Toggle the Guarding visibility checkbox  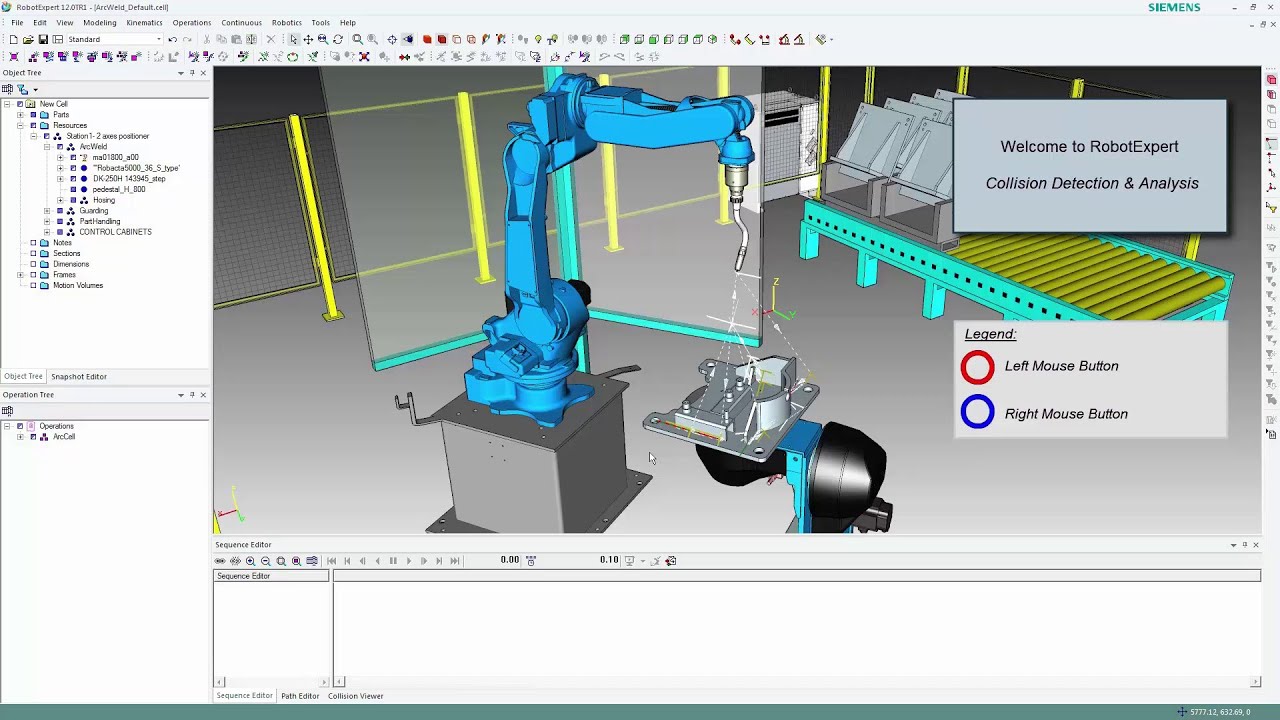point(59,211)
